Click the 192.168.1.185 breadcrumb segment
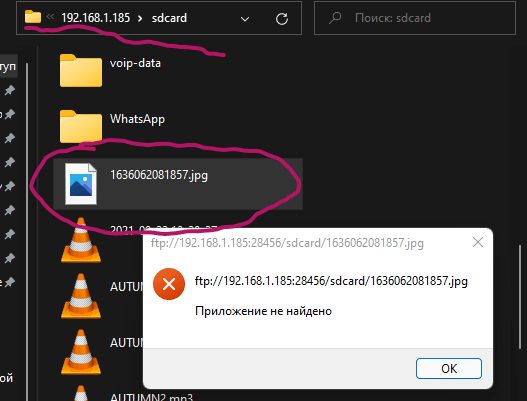 (x=95, y=18)
